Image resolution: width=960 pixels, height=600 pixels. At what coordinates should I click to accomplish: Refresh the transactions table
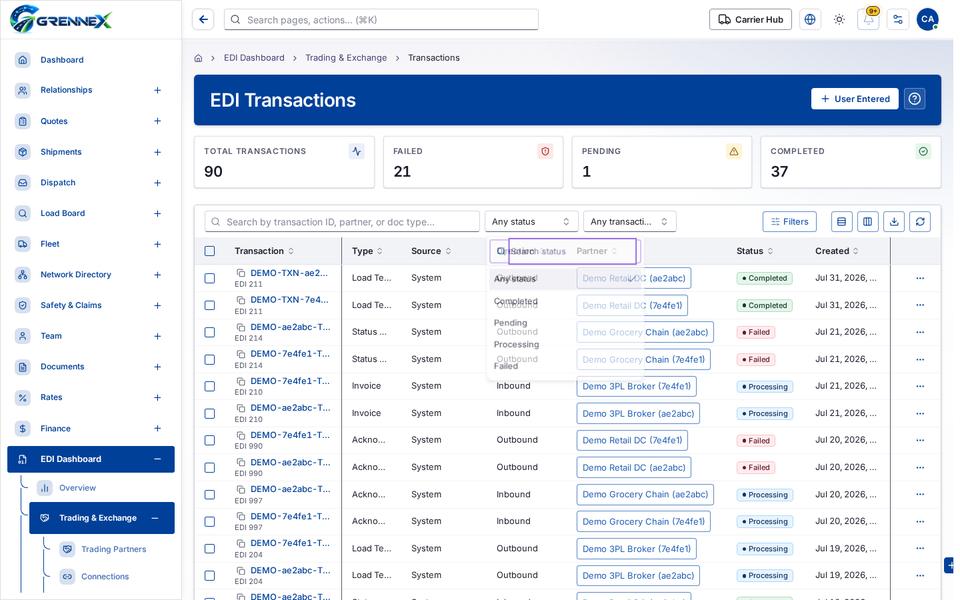tap(920, 222)
